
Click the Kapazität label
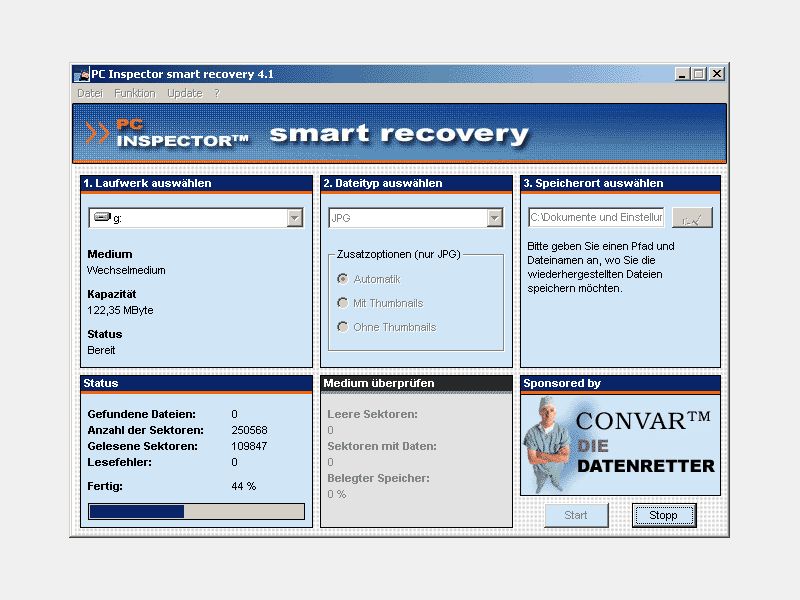(112, 294)
